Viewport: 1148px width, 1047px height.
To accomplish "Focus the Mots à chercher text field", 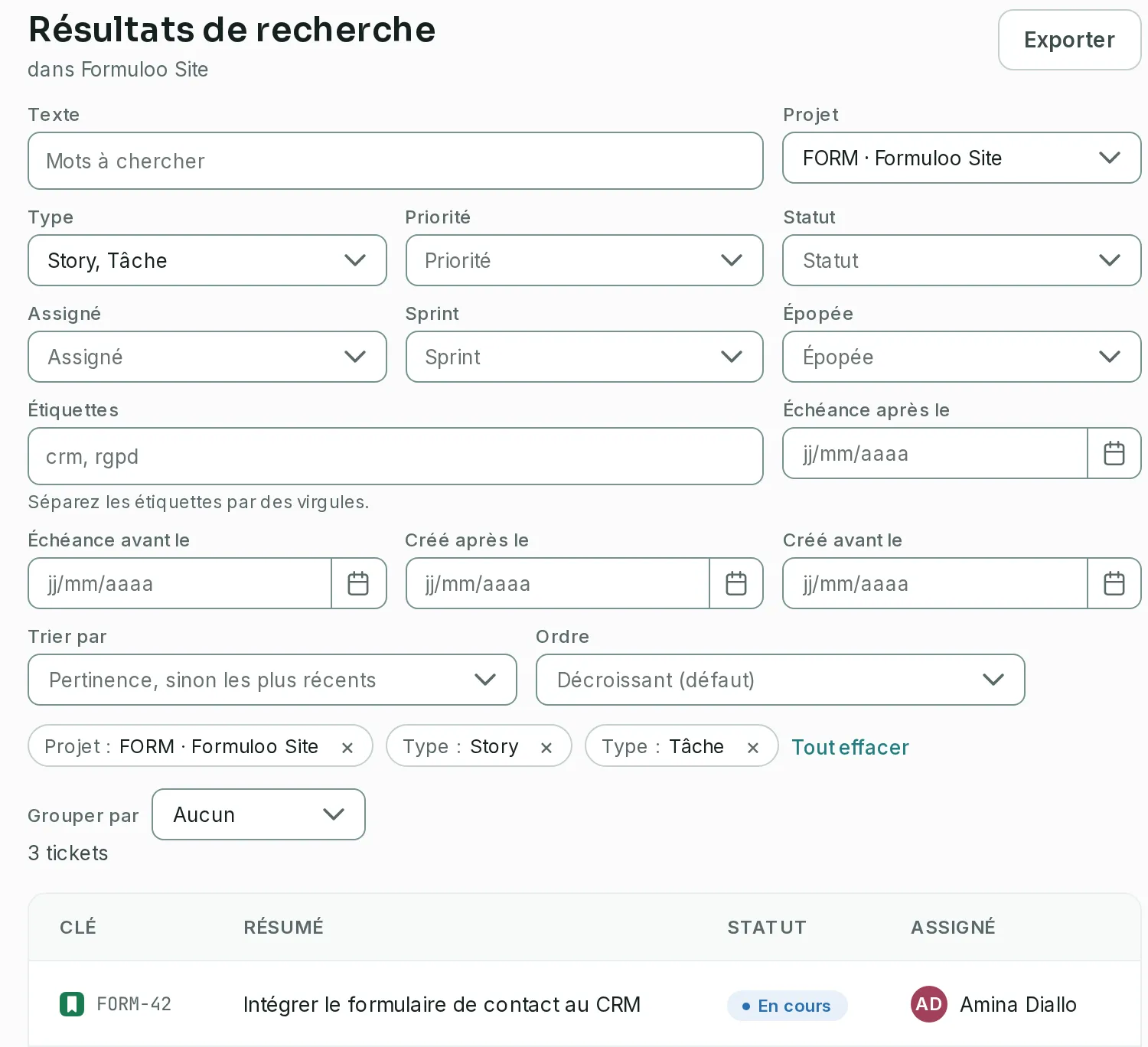I will [396, 161].
